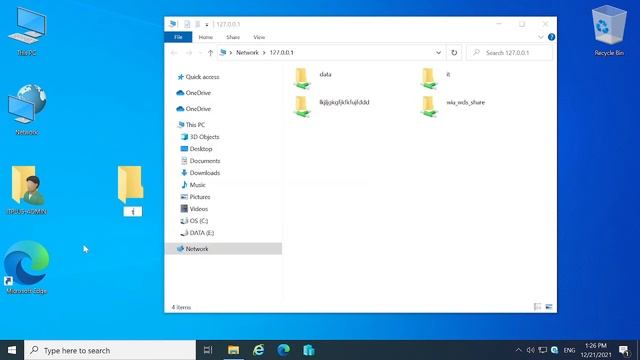Open the network tray icon
This screenshot has height=360, width=640.
[x=542, y=350]
